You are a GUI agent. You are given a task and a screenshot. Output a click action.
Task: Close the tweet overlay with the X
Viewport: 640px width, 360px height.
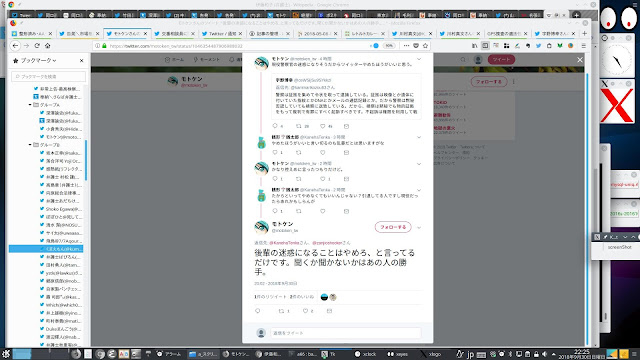pos(580,60)
